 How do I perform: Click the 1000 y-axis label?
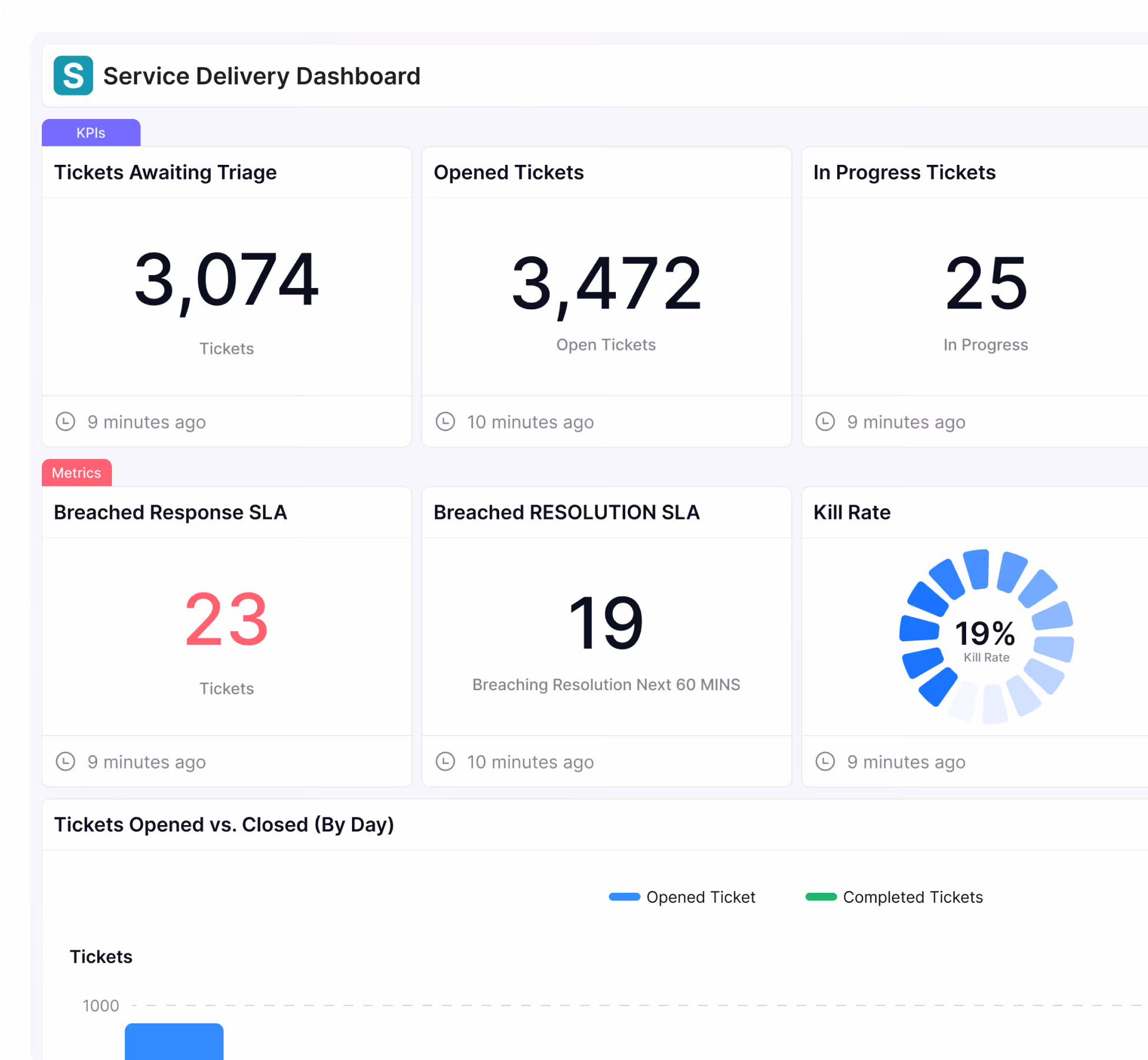coord(101,1005)
